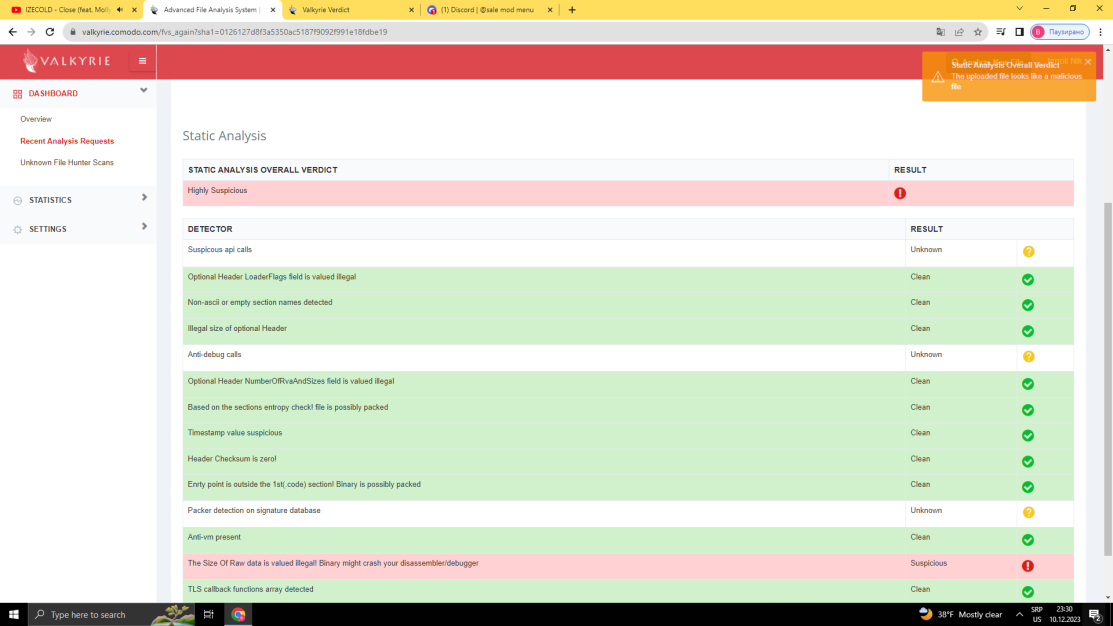
Task: Toggle the sidebar hamburger menu
Action: click(143, 61)
